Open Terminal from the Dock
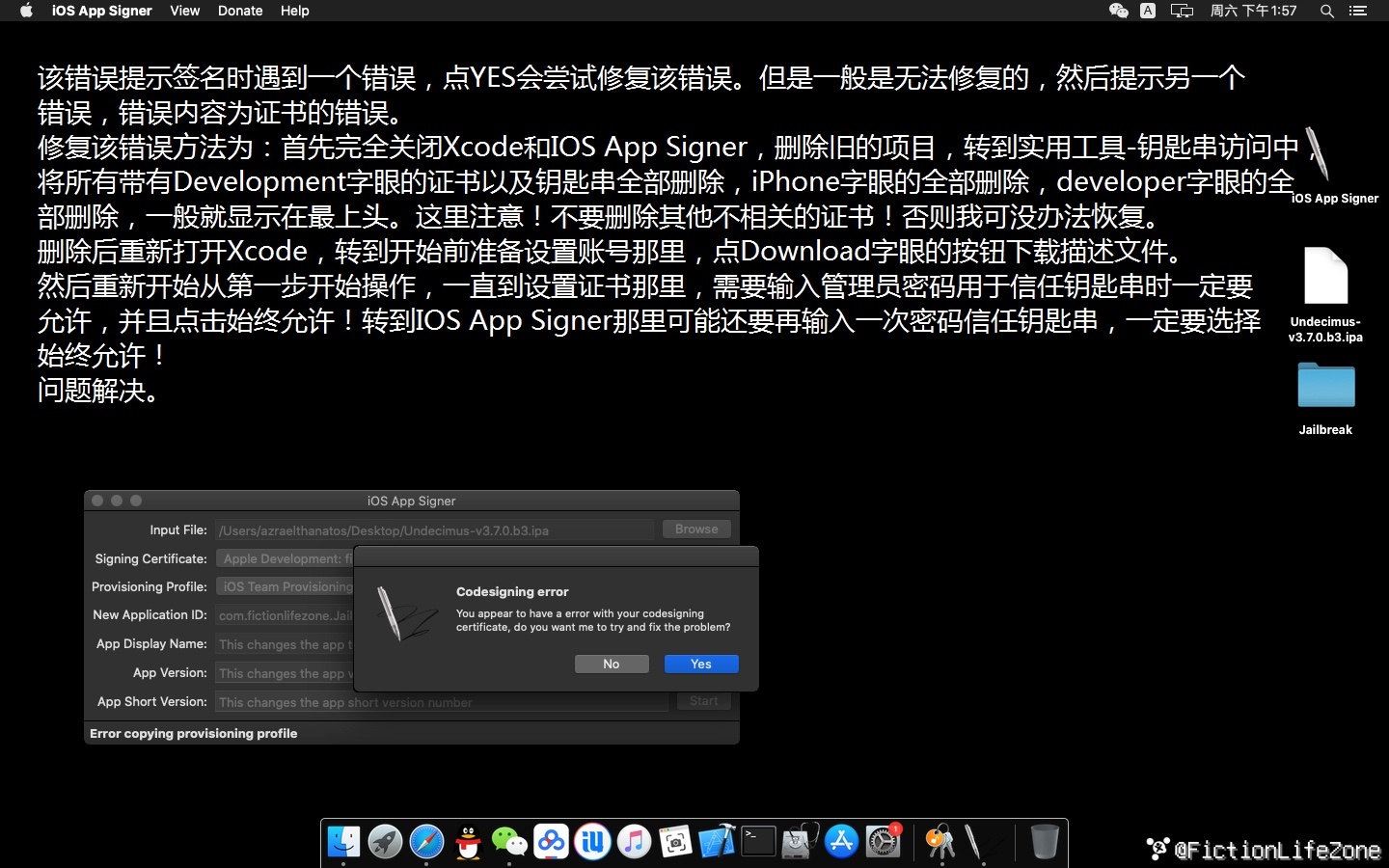 click(758, 842)
